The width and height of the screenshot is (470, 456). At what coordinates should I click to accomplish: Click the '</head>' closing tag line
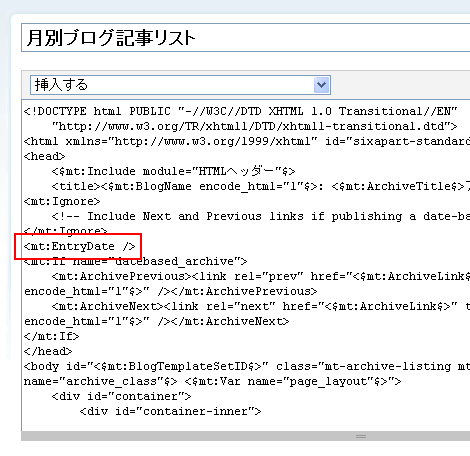click(48, 351)
